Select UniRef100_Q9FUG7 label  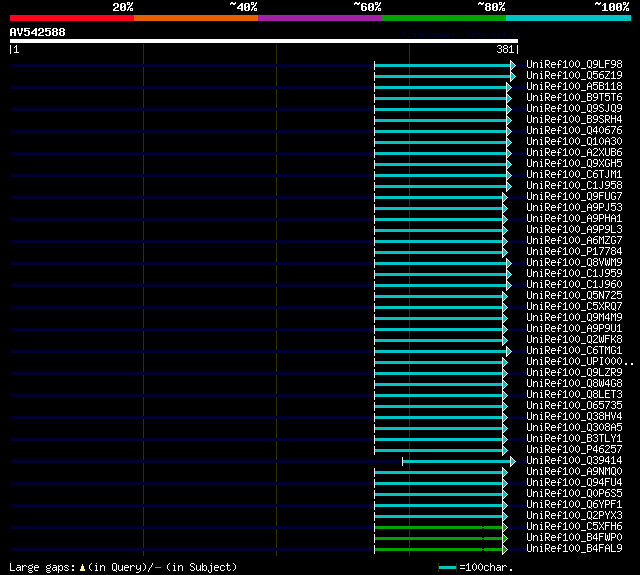point(574,197)
